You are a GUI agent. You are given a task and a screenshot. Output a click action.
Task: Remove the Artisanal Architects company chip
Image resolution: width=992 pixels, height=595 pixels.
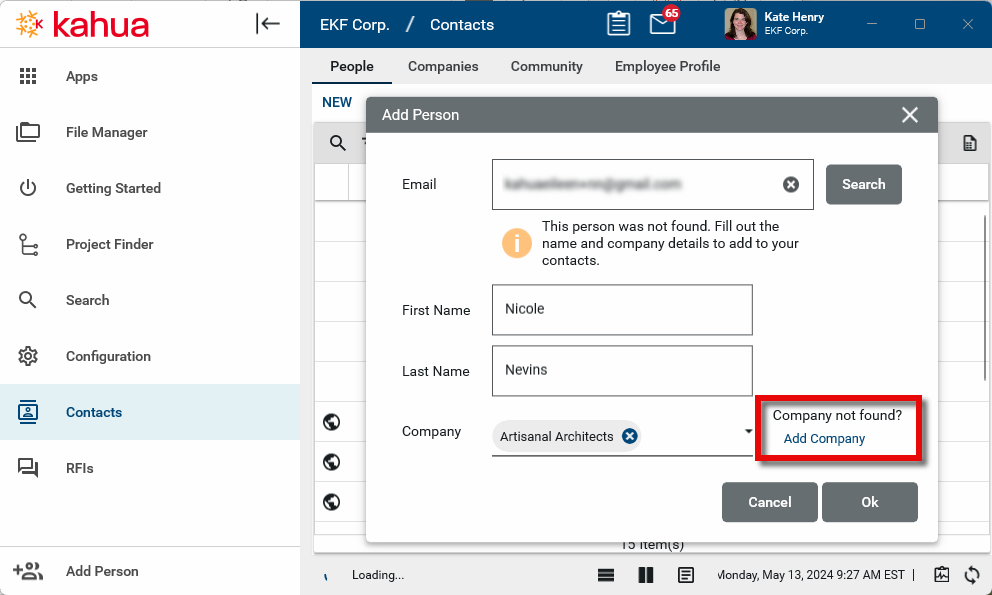(629, 436)
